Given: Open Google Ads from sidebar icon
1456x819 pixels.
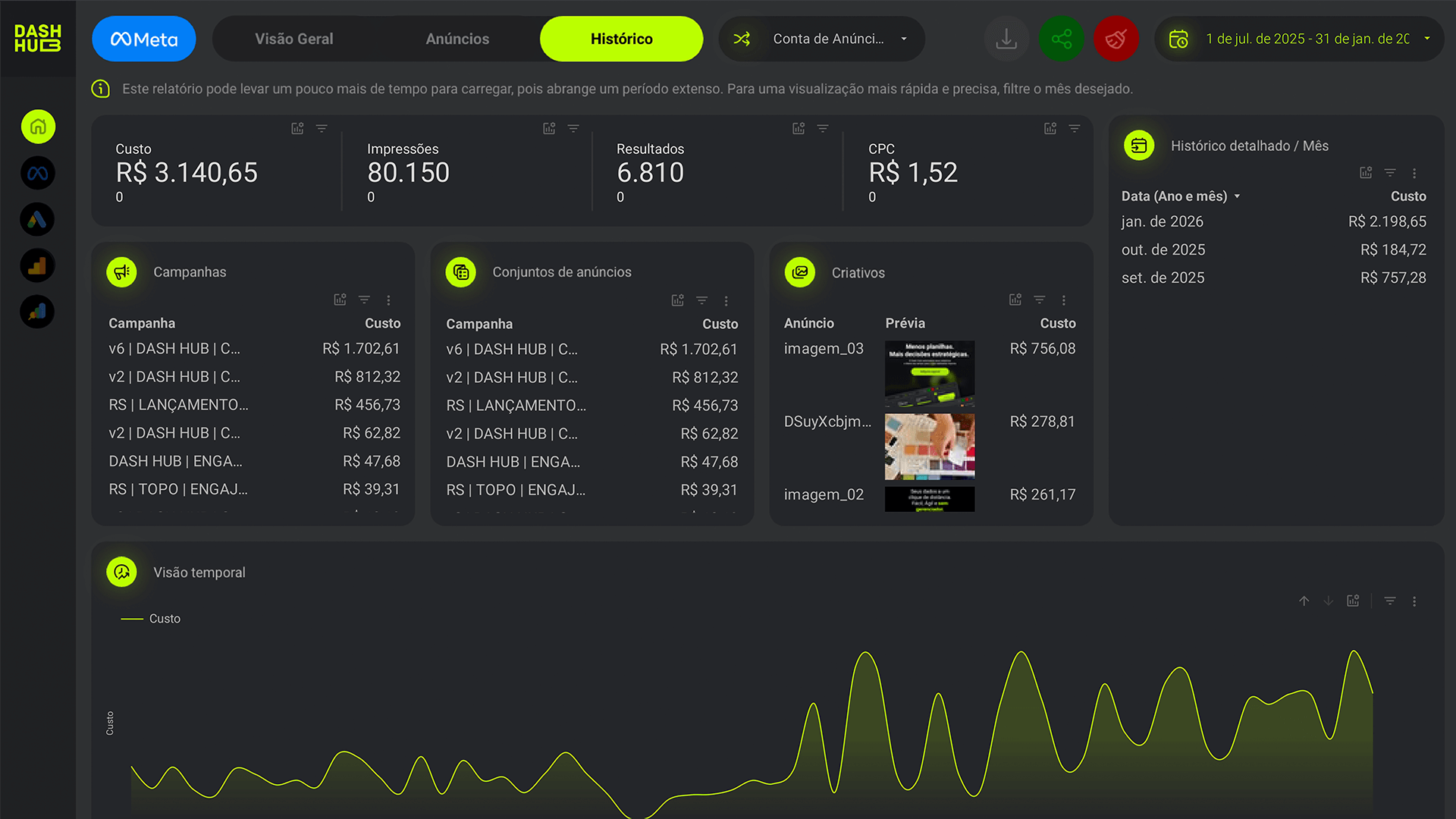Looking at the screenshot, I should coord(38,220).
